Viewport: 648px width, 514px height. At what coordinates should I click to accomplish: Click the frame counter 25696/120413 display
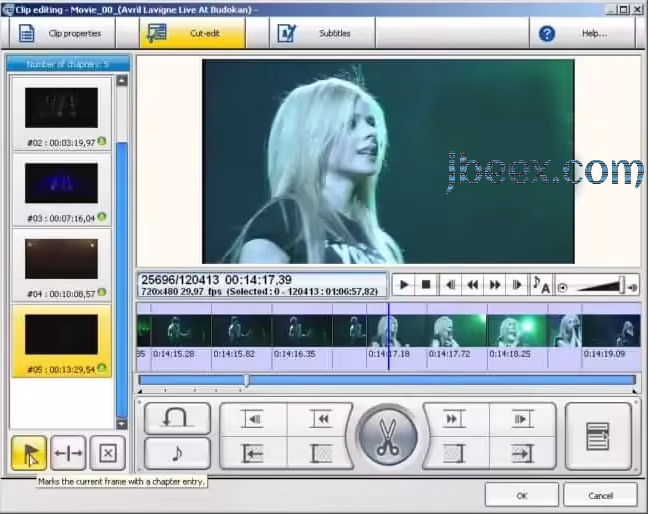click(180, 280)
